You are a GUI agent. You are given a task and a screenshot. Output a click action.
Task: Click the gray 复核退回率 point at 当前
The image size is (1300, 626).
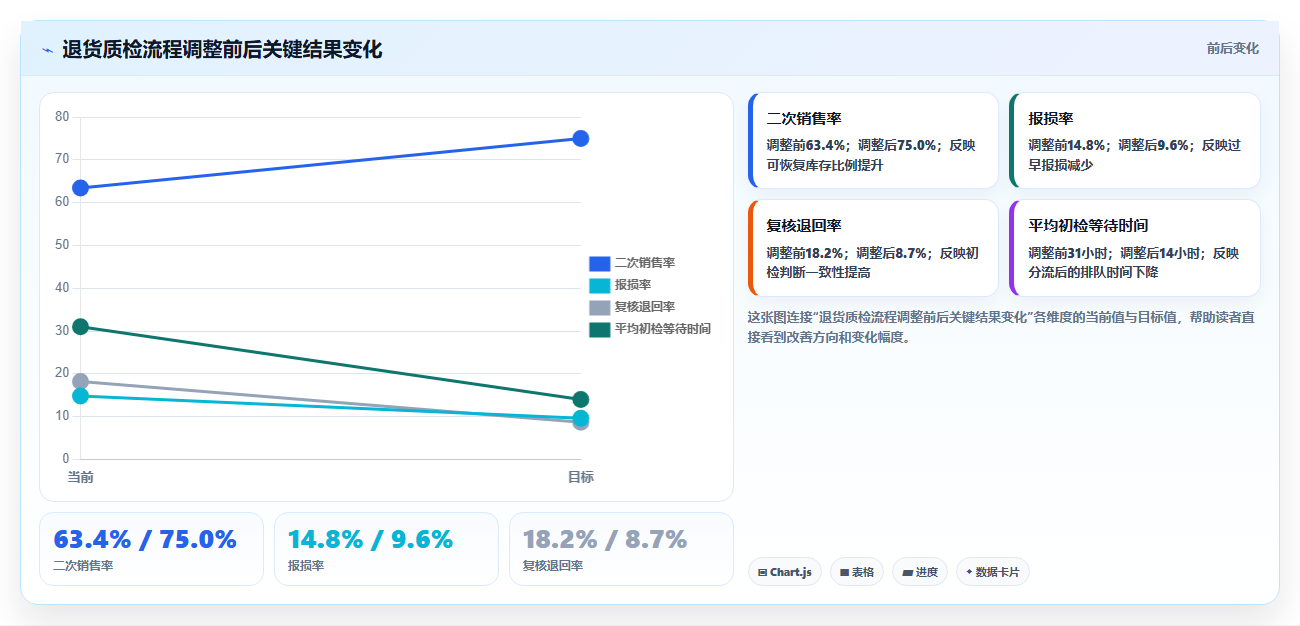[81, 381]
